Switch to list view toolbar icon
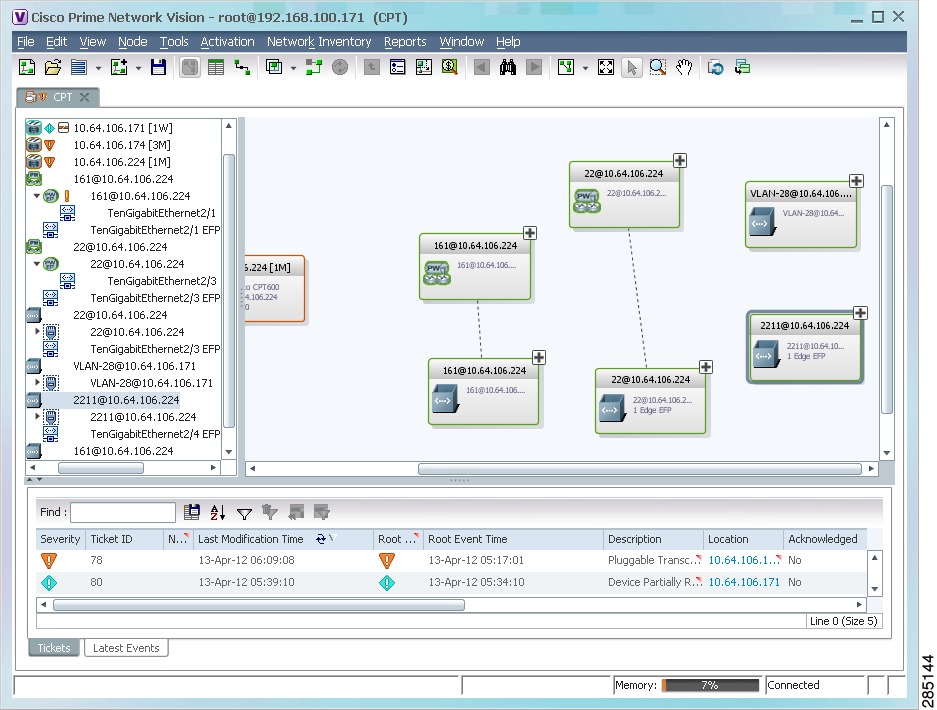 216,67
